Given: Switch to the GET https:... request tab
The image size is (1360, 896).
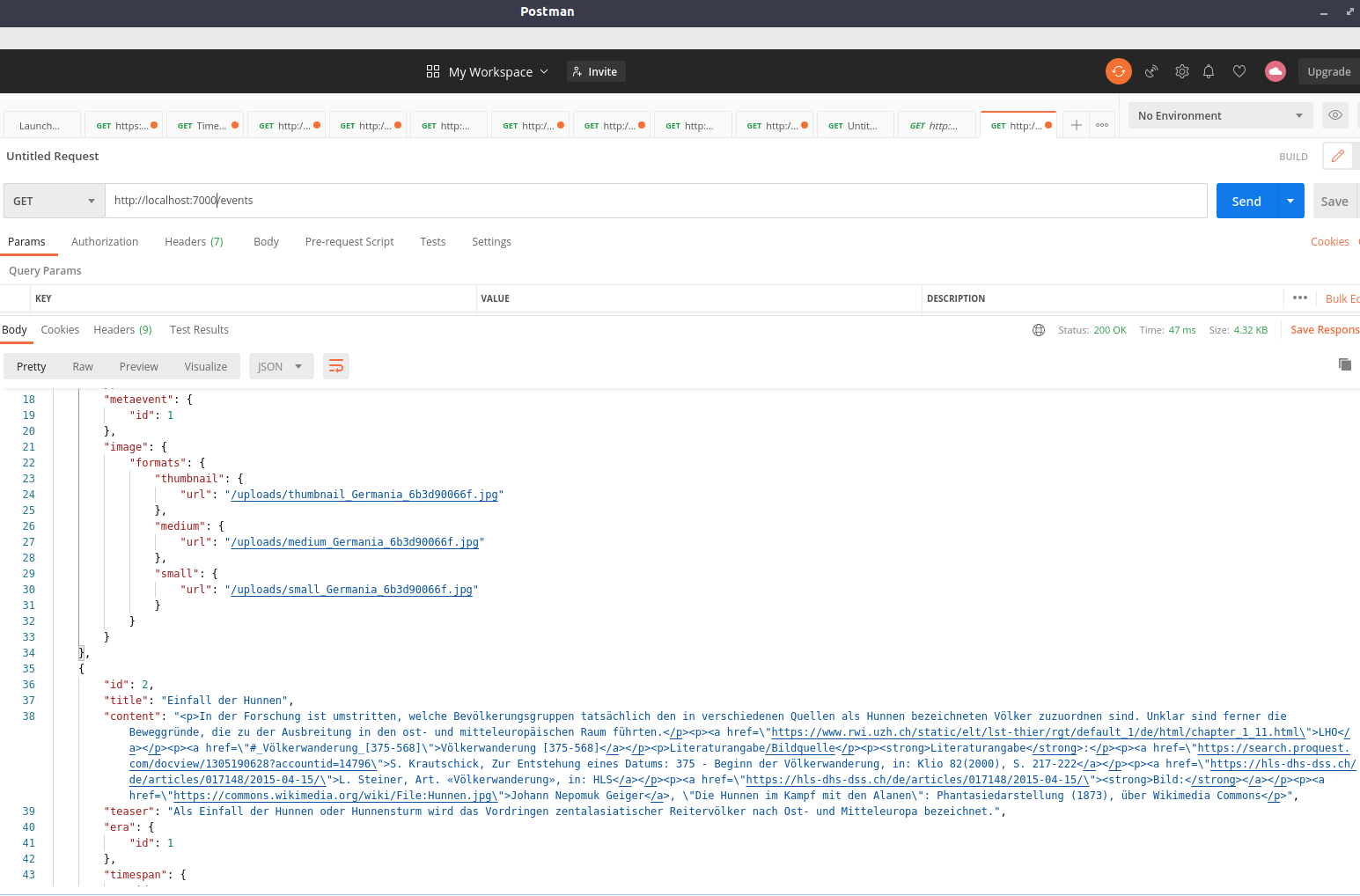Looking at the screenshot, I should click(122, 125).
